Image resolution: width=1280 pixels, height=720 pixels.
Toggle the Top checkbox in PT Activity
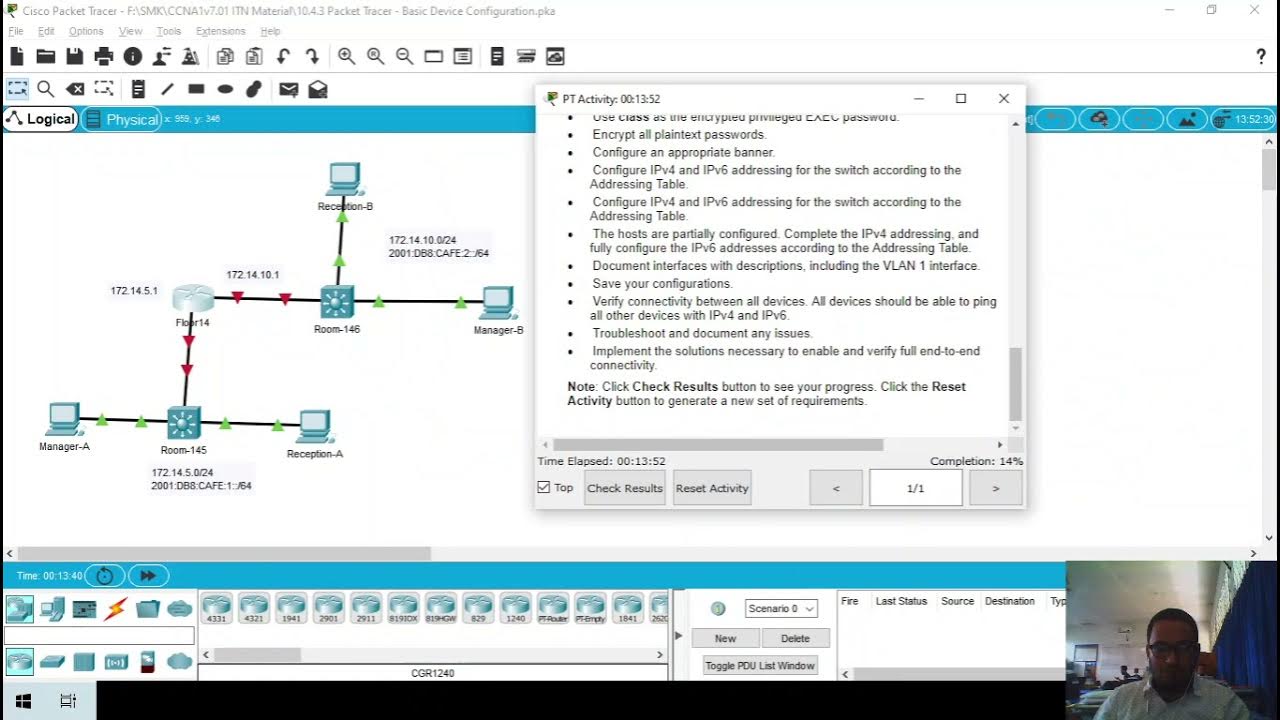coord(544,487)
